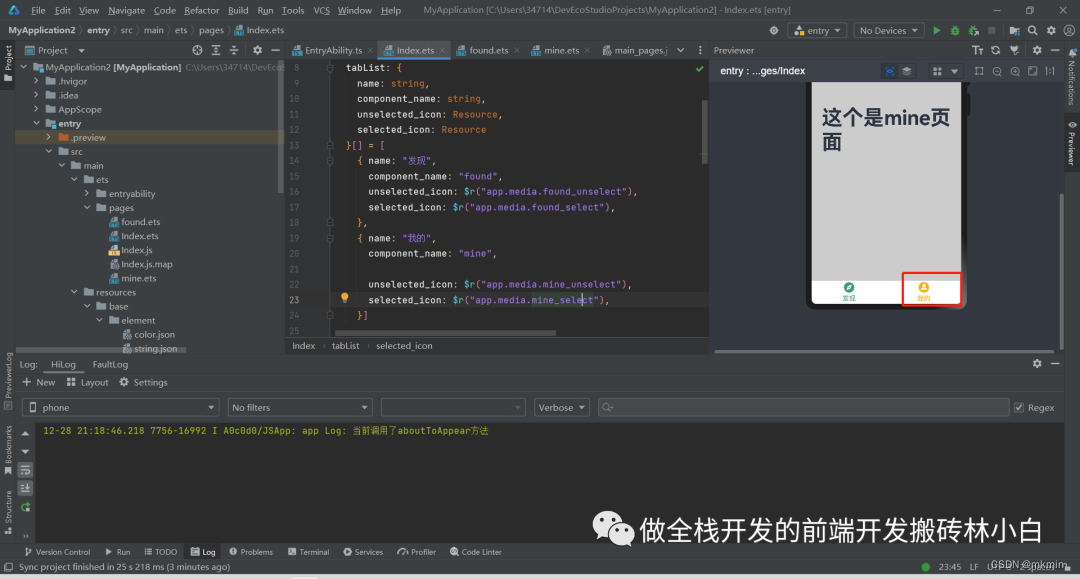Toggle the Structure side panel

[x=8, y=512]
